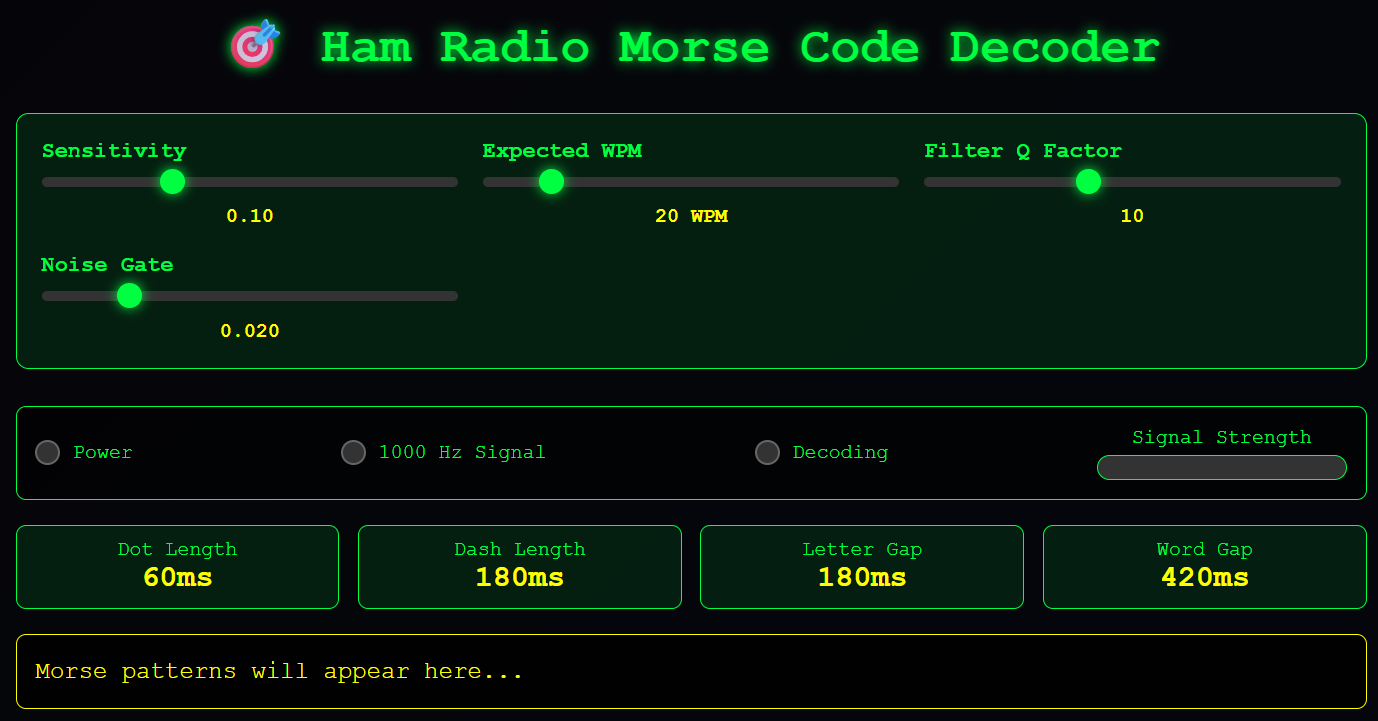Click the Decoding status indicator light

click(767, 453)
